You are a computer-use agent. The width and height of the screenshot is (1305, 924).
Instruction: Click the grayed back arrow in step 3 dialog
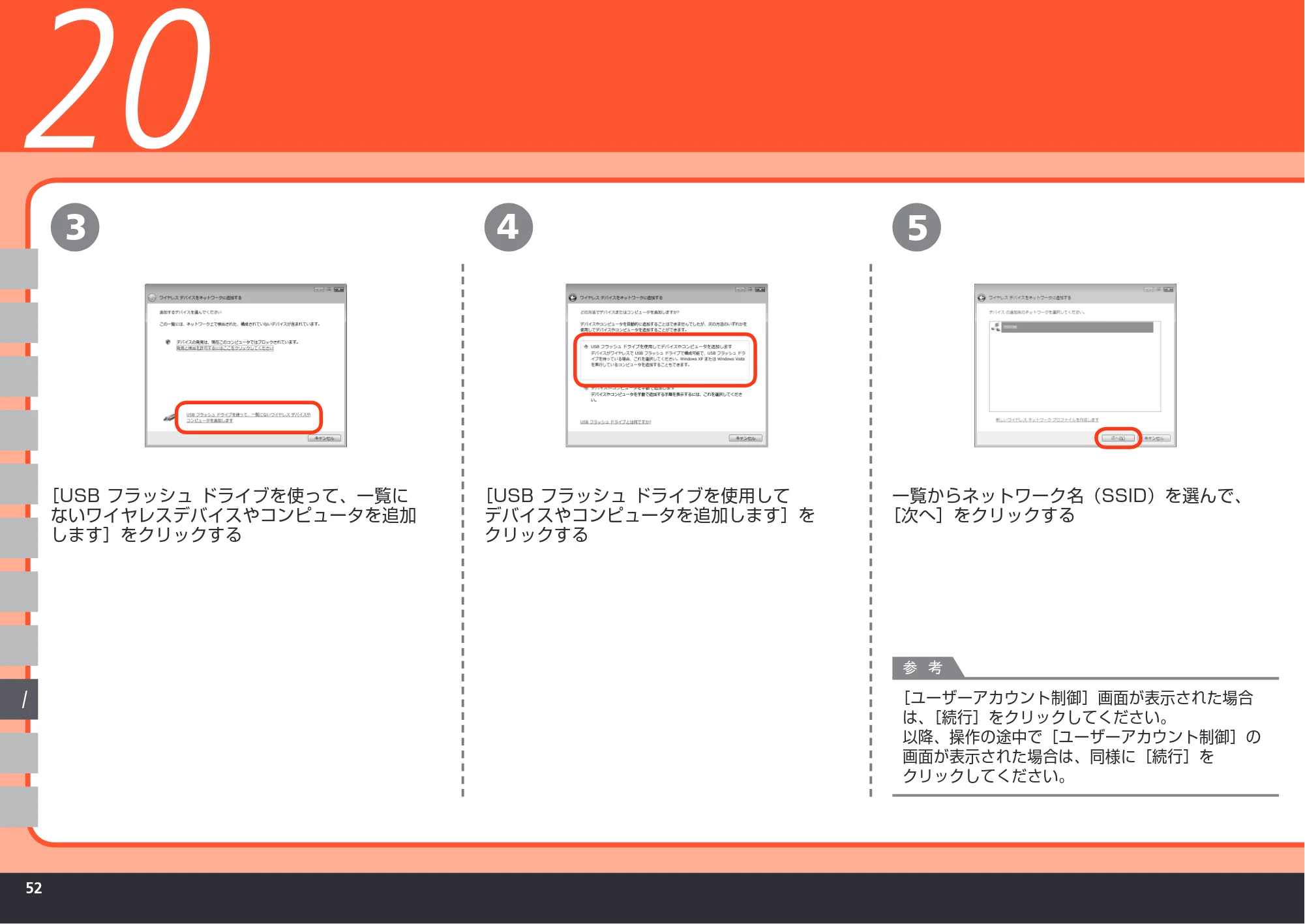(152, 298)
